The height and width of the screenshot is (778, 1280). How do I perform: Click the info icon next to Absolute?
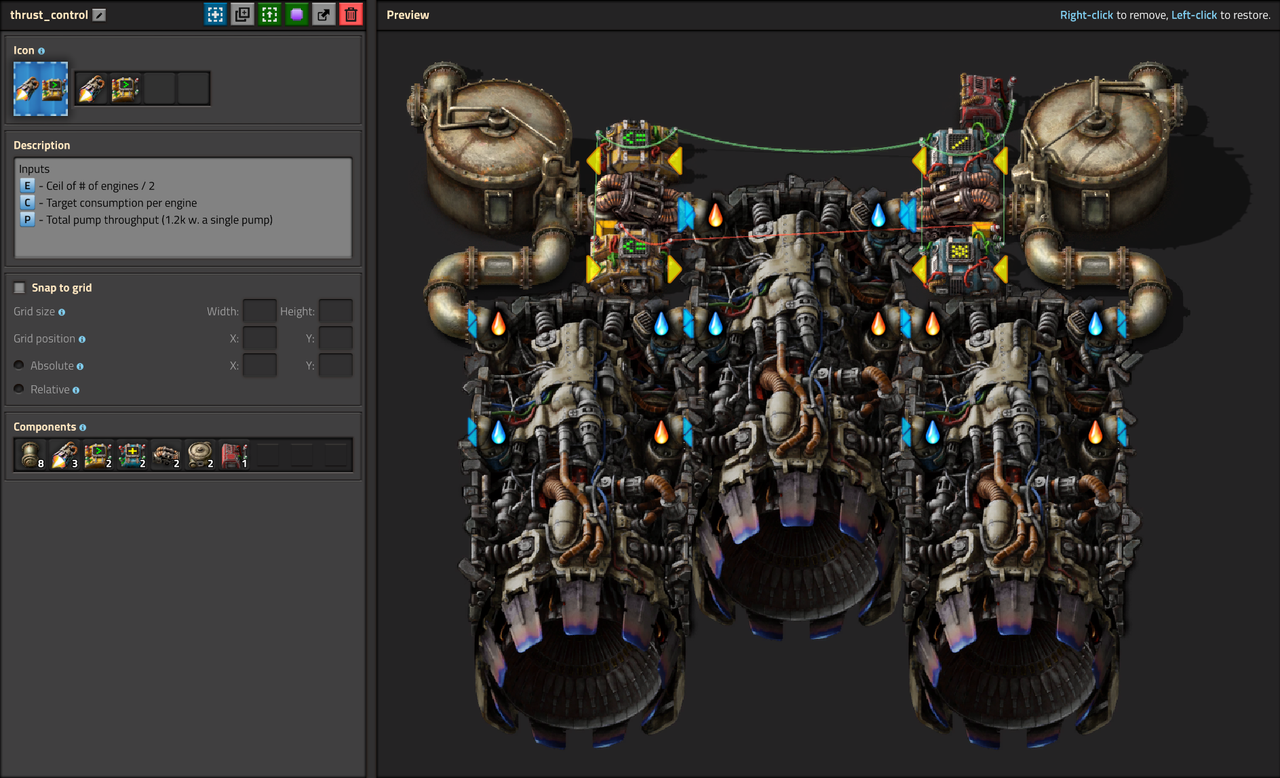[x=80, y=367]
